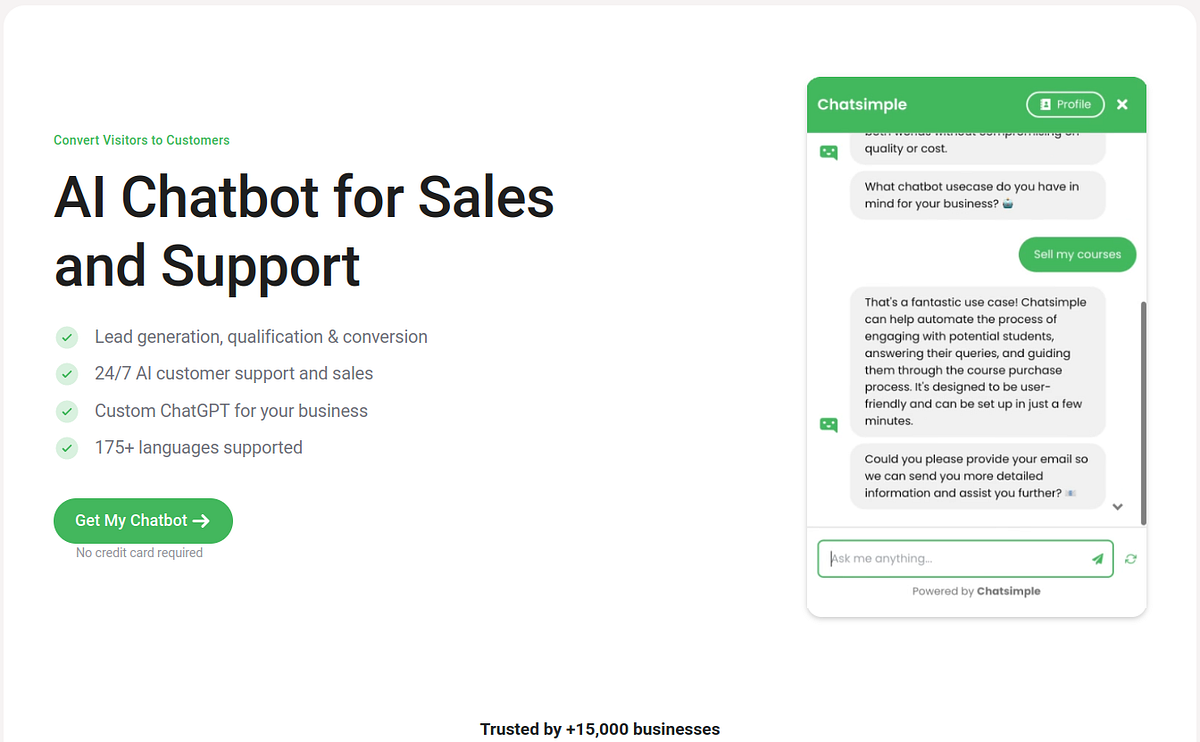Click the 'Convert Visitors to Customers' label

(141, 140)
